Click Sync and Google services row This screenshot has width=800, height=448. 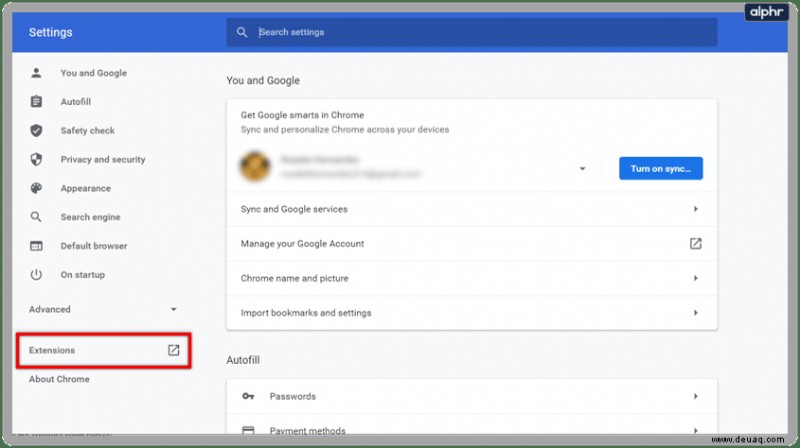point(472,209)
